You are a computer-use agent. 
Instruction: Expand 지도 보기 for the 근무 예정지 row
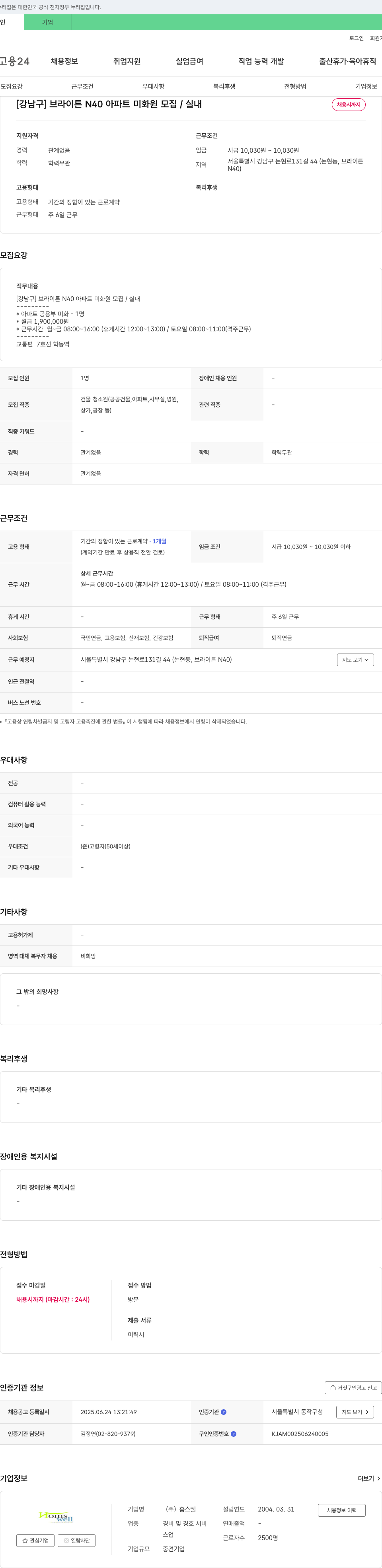pos(355,660)
